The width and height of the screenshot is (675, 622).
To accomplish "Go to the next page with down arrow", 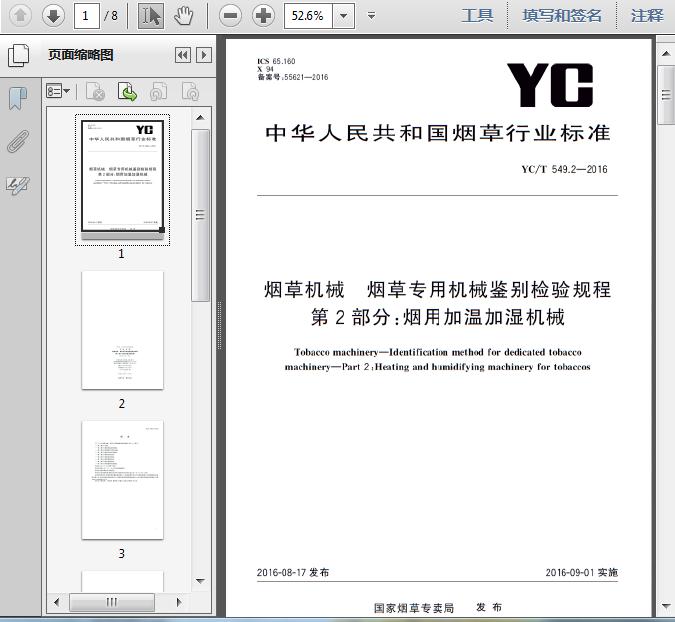I will pyautogui.click(x=53, y=16).
